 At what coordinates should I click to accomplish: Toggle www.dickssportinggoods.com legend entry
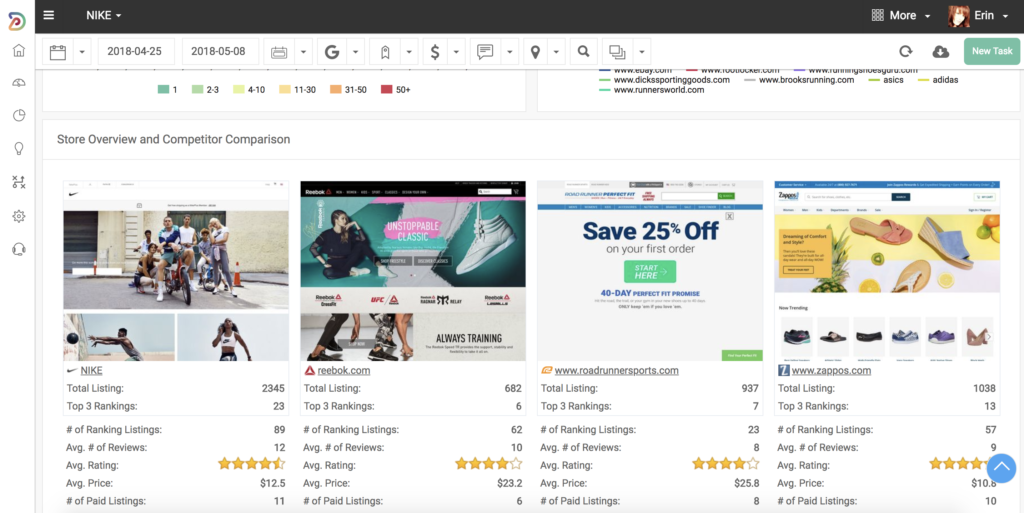664,80
